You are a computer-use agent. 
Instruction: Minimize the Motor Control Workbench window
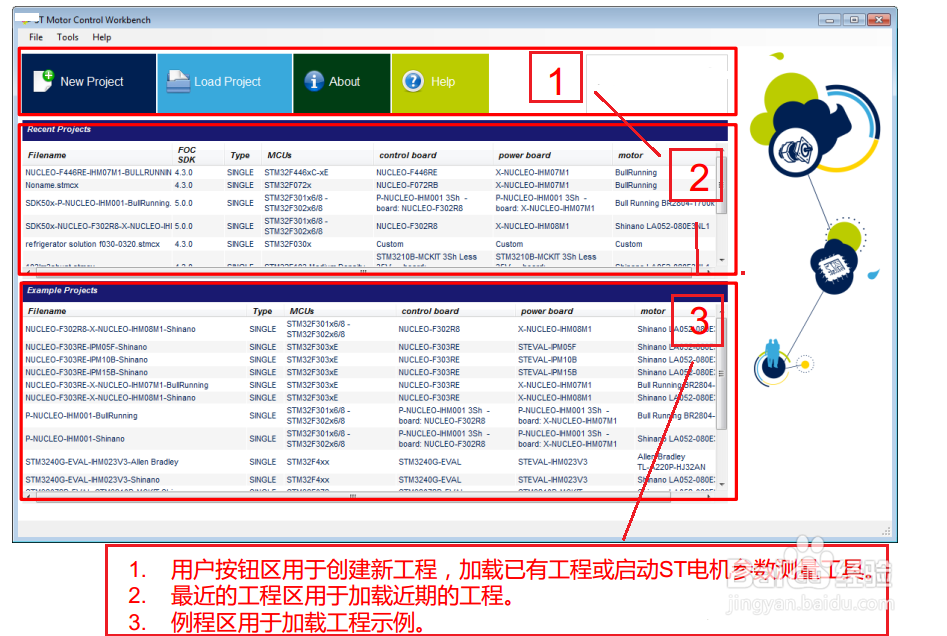coord(830,20)
